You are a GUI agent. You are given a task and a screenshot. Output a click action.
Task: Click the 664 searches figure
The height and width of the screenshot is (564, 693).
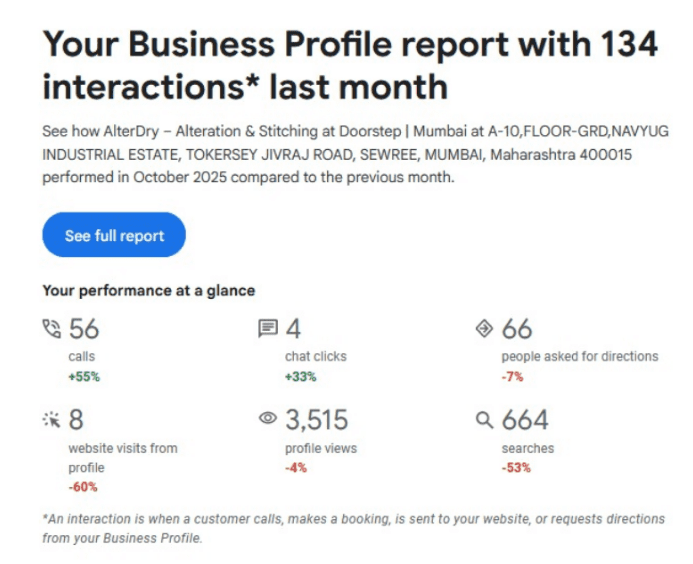click(525, 420)
